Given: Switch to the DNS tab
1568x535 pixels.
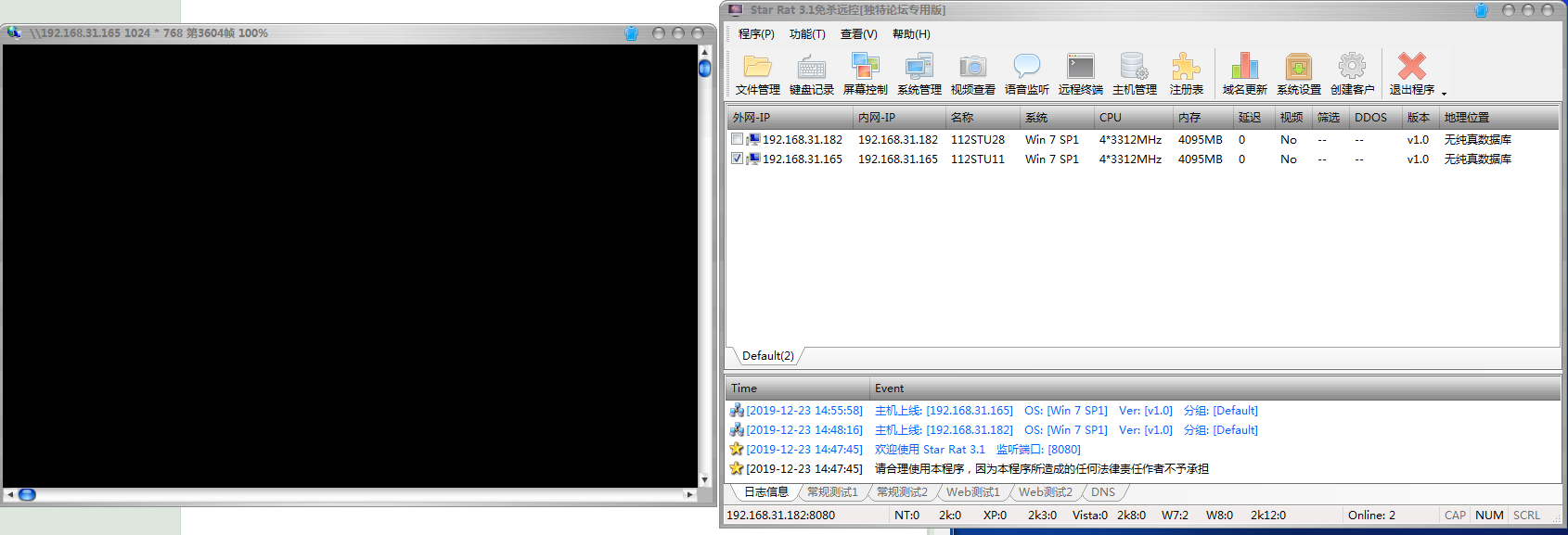Looking at the screenshot, I should click(x=1103, y=492).
